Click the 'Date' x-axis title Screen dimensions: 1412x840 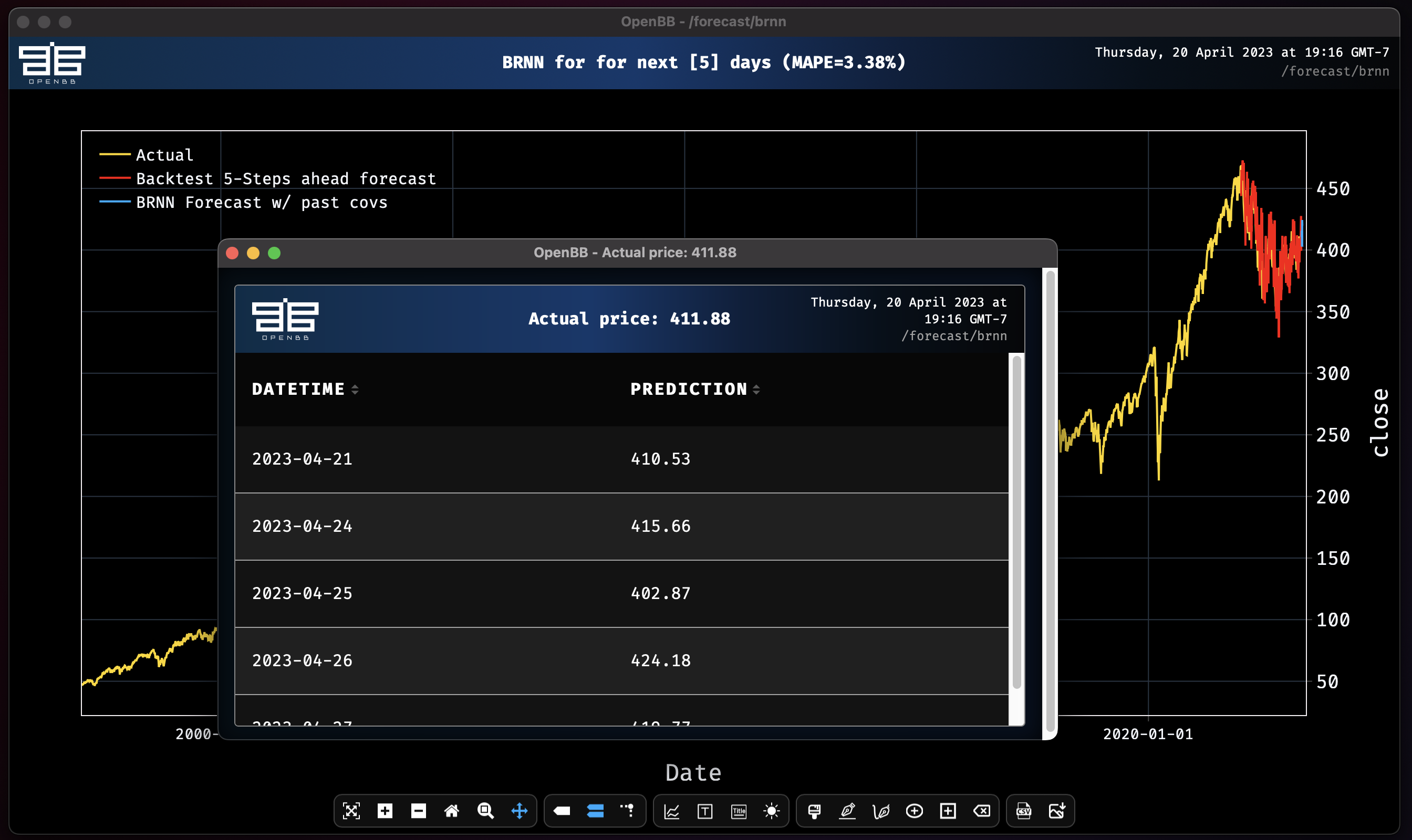pyautogui.click(x=693, y=773)
